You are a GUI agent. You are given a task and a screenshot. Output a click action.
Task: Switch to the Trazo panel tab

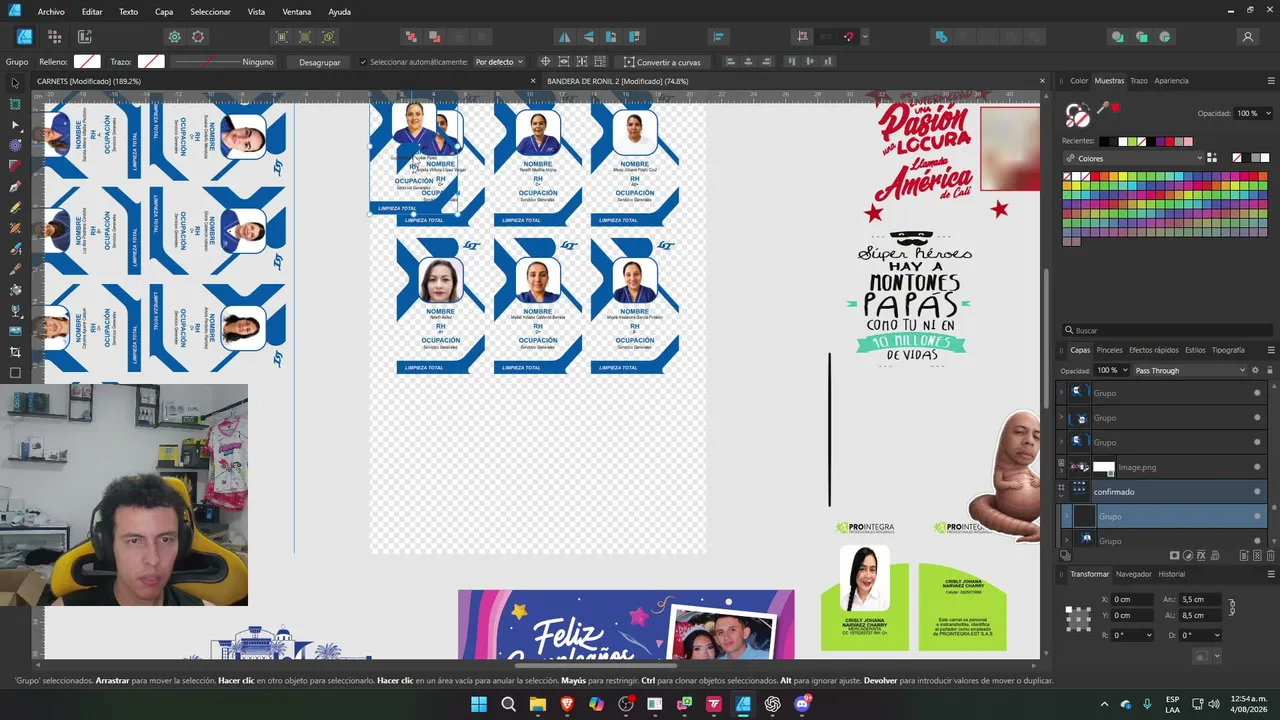point(1139,81)
